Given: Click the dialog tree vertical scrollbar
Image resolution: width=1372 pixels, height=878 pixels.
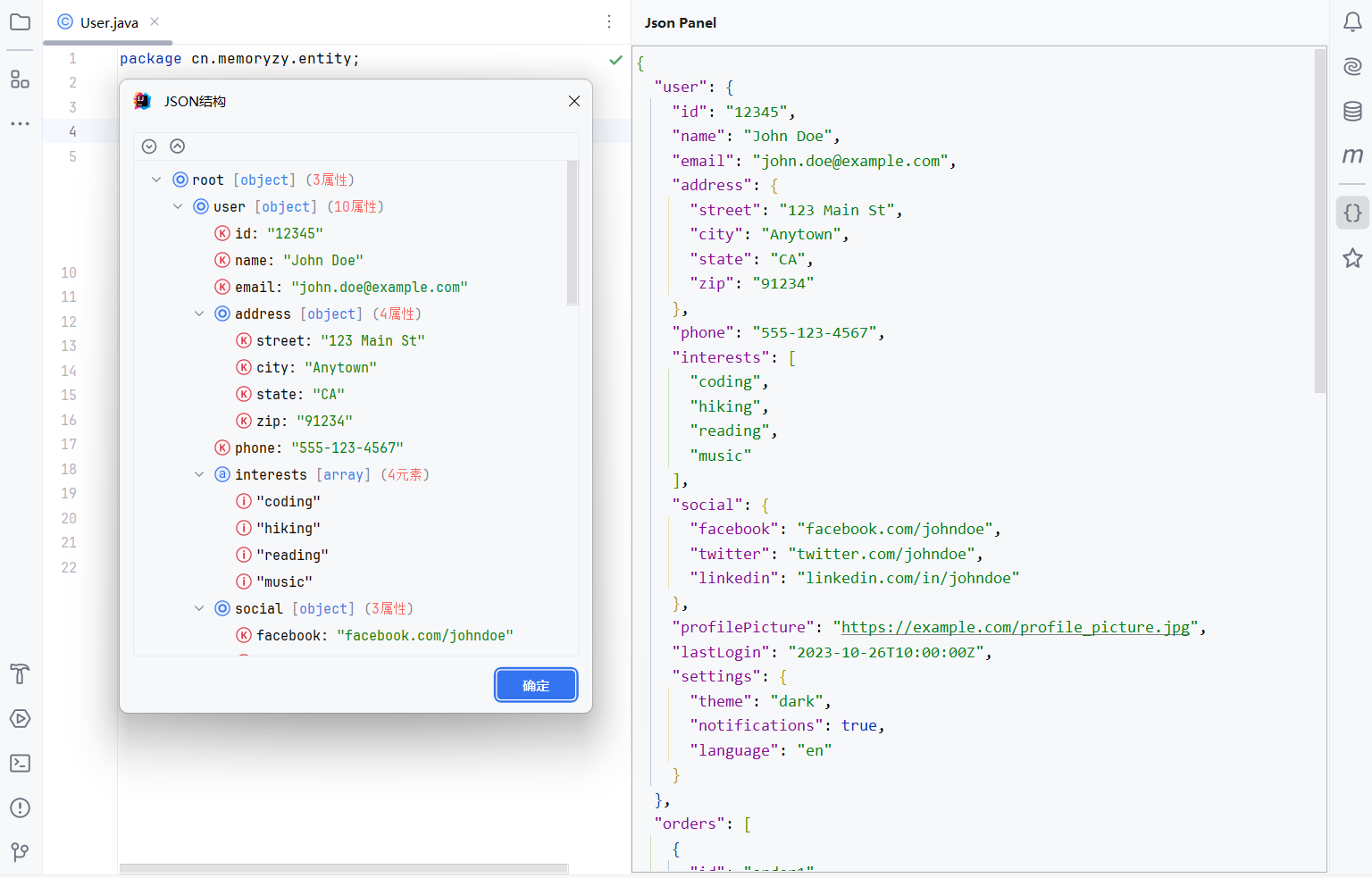Looking at the screenshot, I should (573, 233).
